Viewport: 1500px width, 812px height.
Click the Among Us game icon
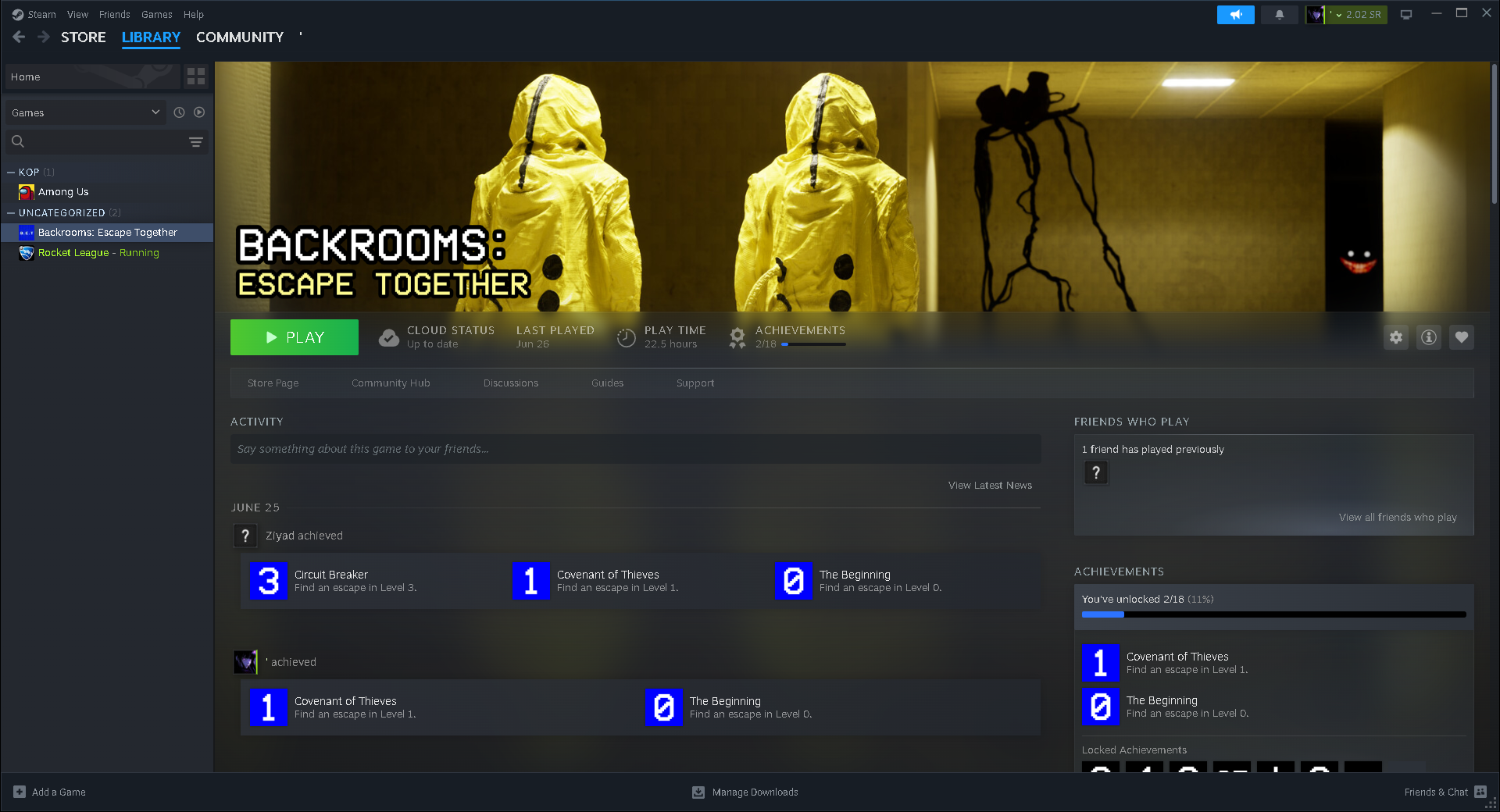pyautogui.click(x=27, y=192)
